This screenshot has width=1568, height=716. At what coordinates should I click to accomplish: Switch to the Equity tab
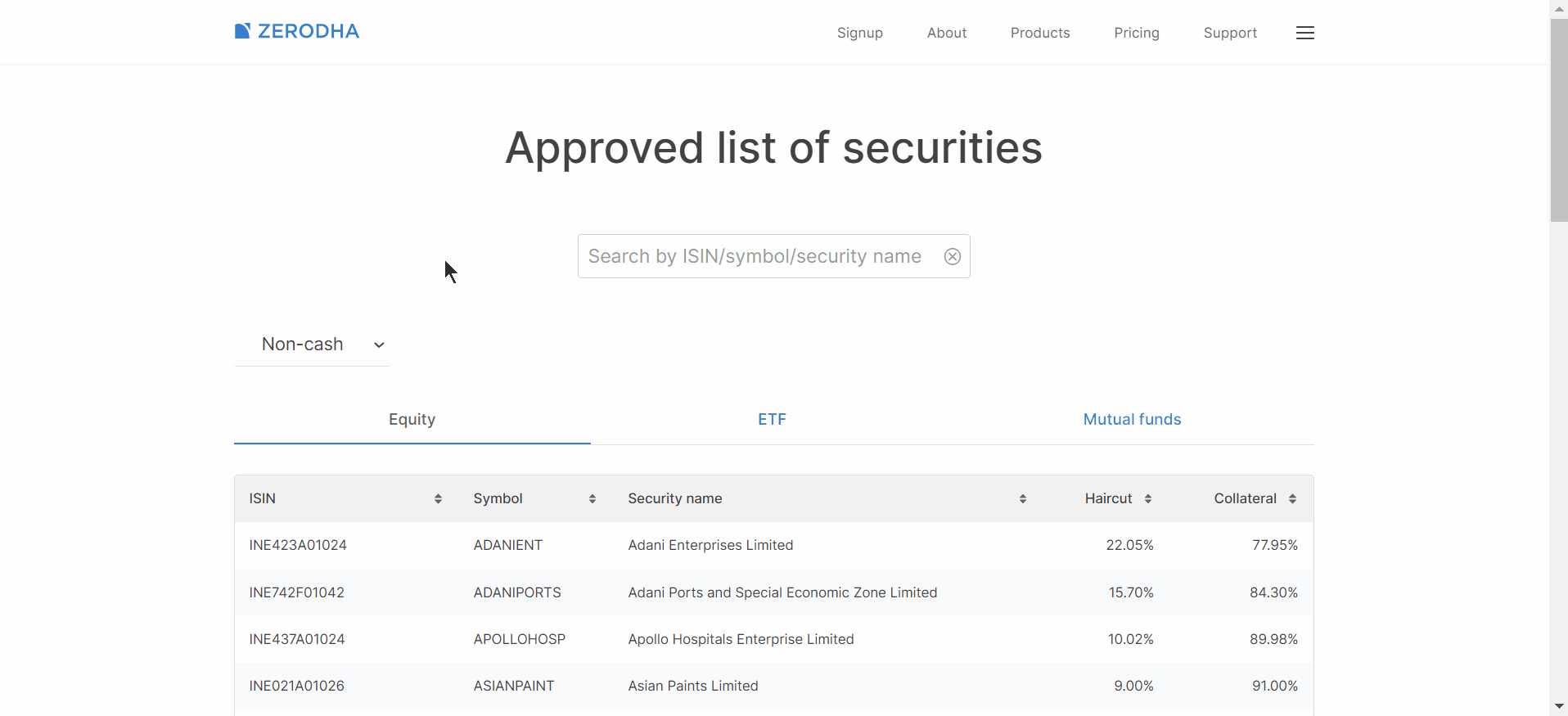pos(412,419)
